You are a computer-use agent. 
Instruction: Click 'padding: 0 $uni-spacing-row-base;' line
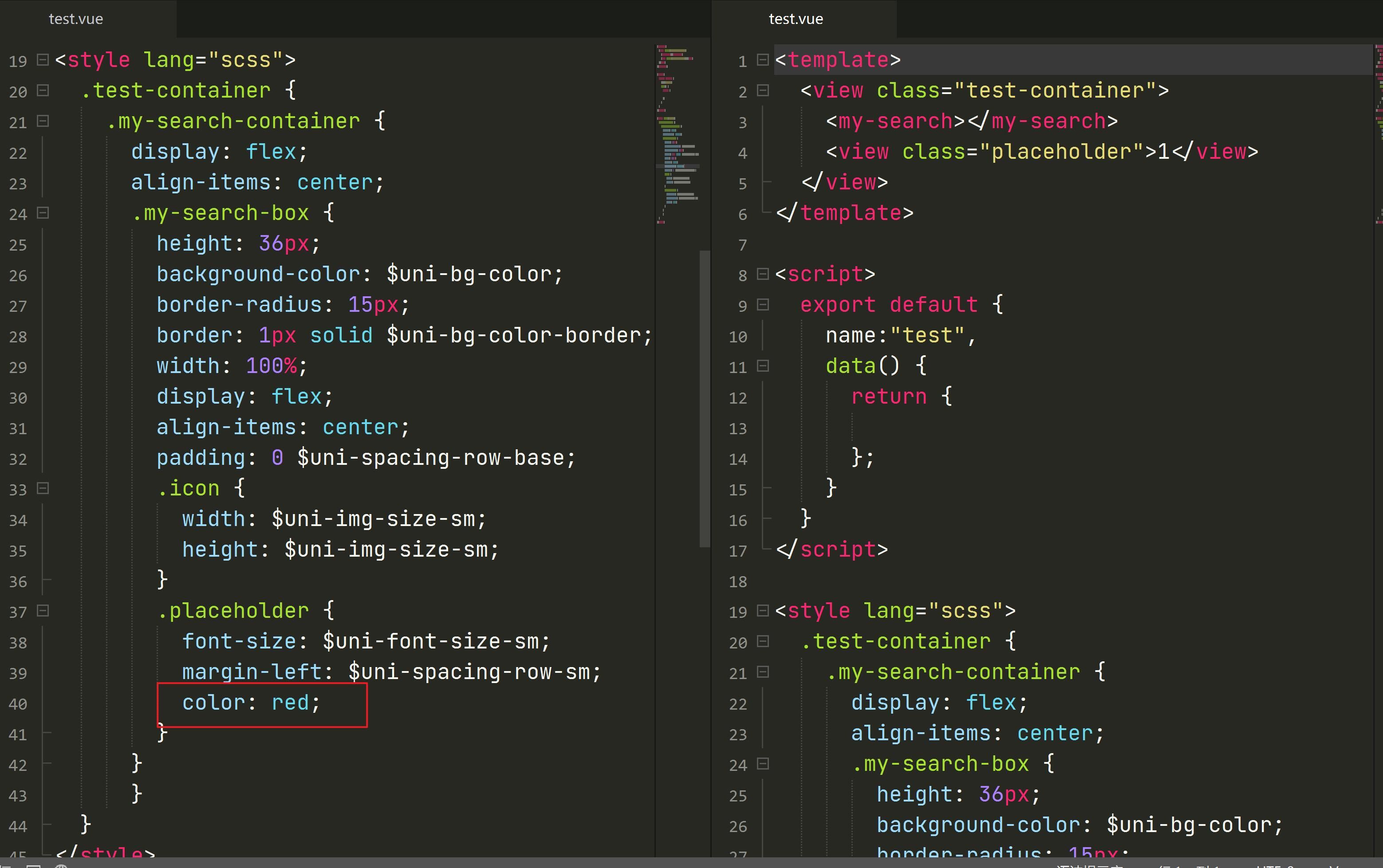click(x=366, y=458)
